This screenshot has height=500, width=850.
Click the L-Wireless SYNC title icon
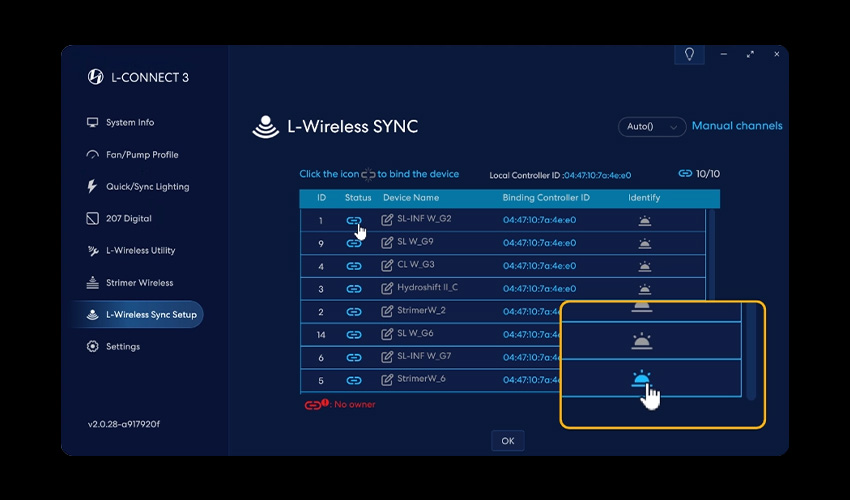point(265,127)
